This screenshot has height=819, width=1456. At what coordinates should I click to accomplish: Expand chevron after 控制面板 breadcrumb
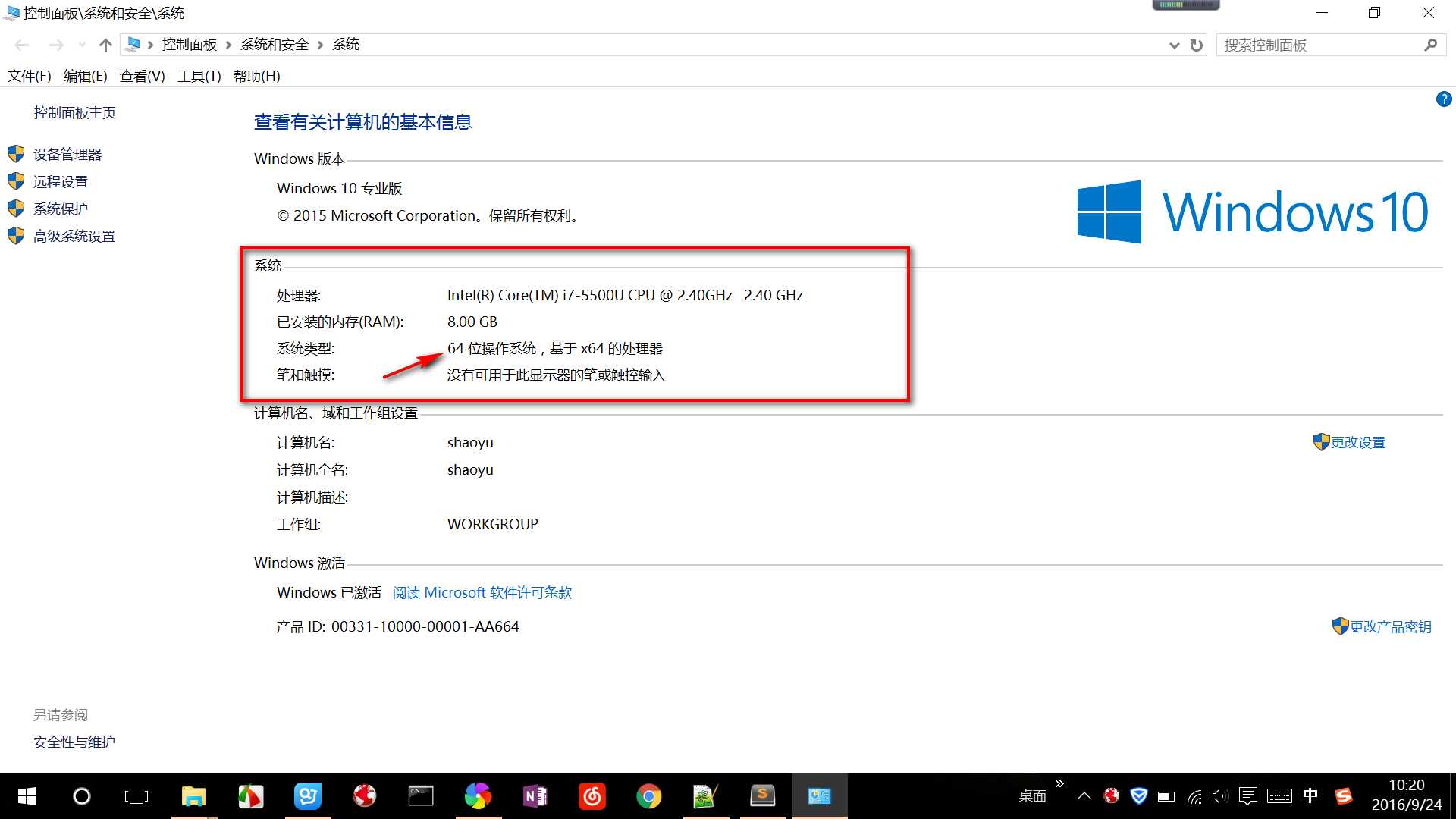point(228,45)
